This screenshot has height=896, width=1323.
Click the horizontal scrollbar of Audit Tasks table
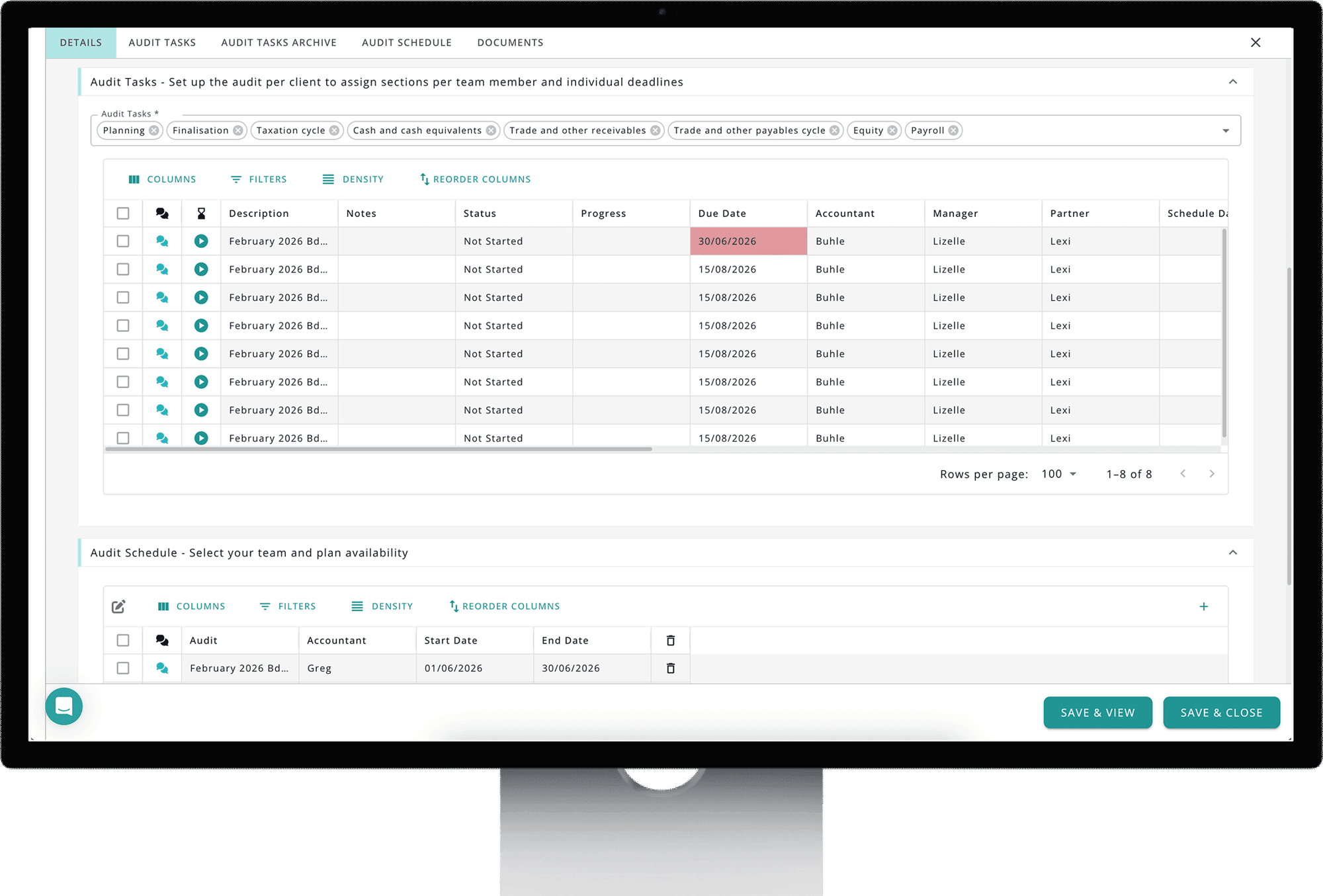378,449
